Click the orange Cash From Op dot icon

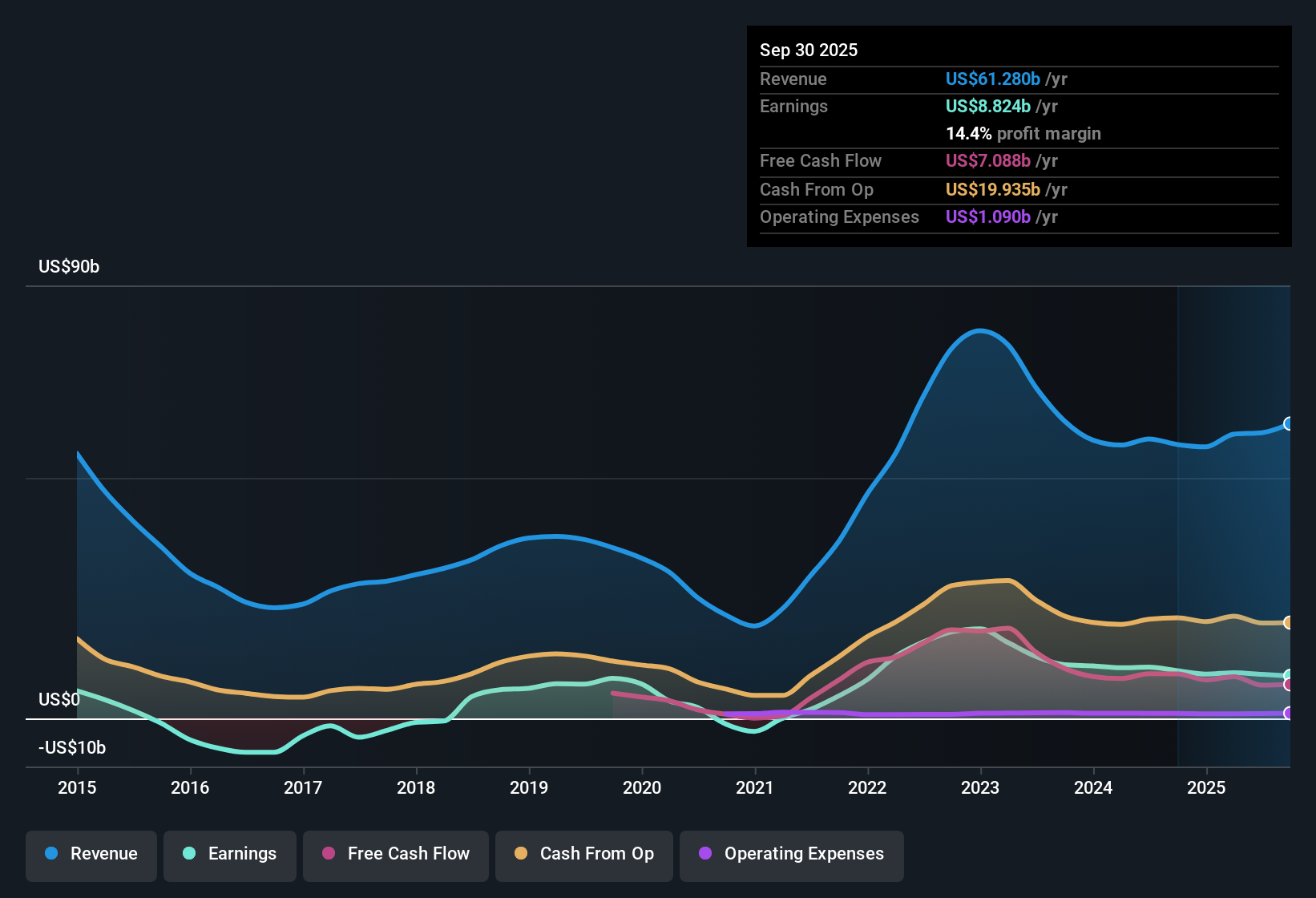[521, 854]
